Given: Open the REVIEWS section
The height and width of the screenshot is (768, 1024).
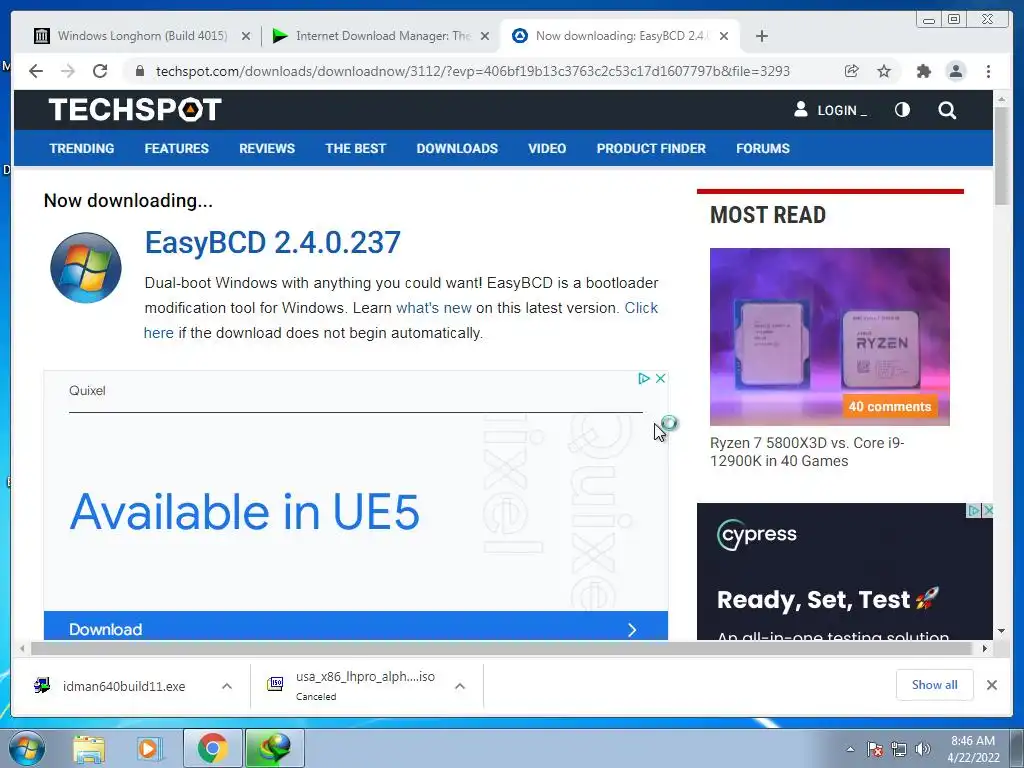Looking at the screenshot, I should coord(266,148).
